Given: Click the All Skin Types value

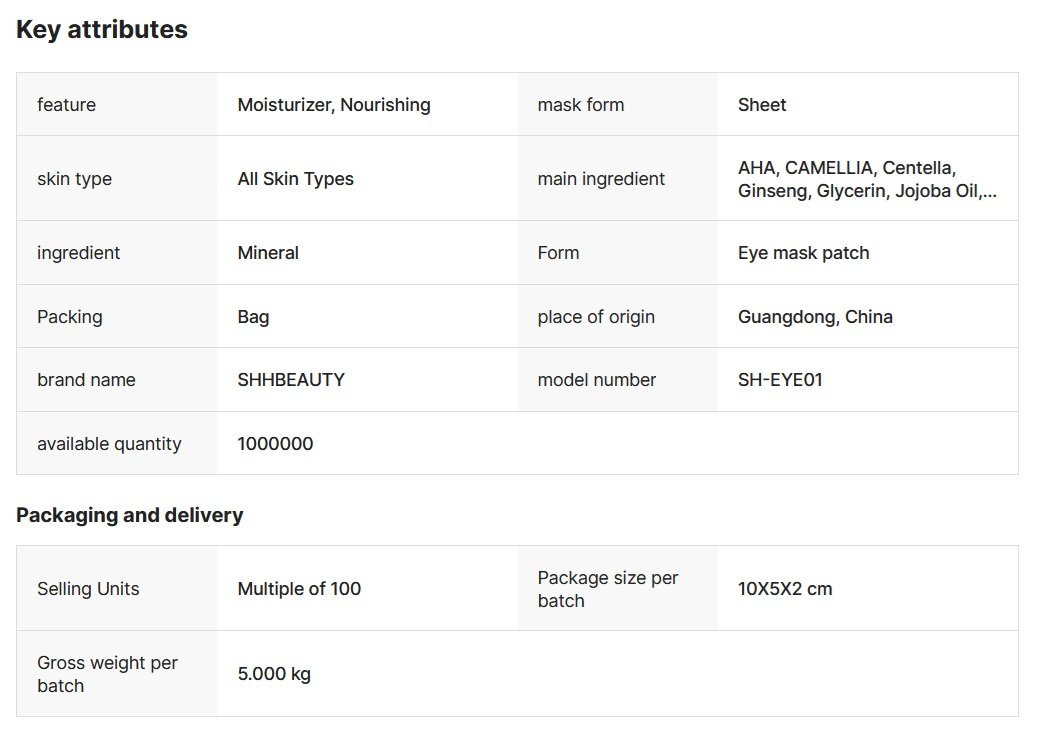Looking at the screenshot, I should tap(295, 179).
